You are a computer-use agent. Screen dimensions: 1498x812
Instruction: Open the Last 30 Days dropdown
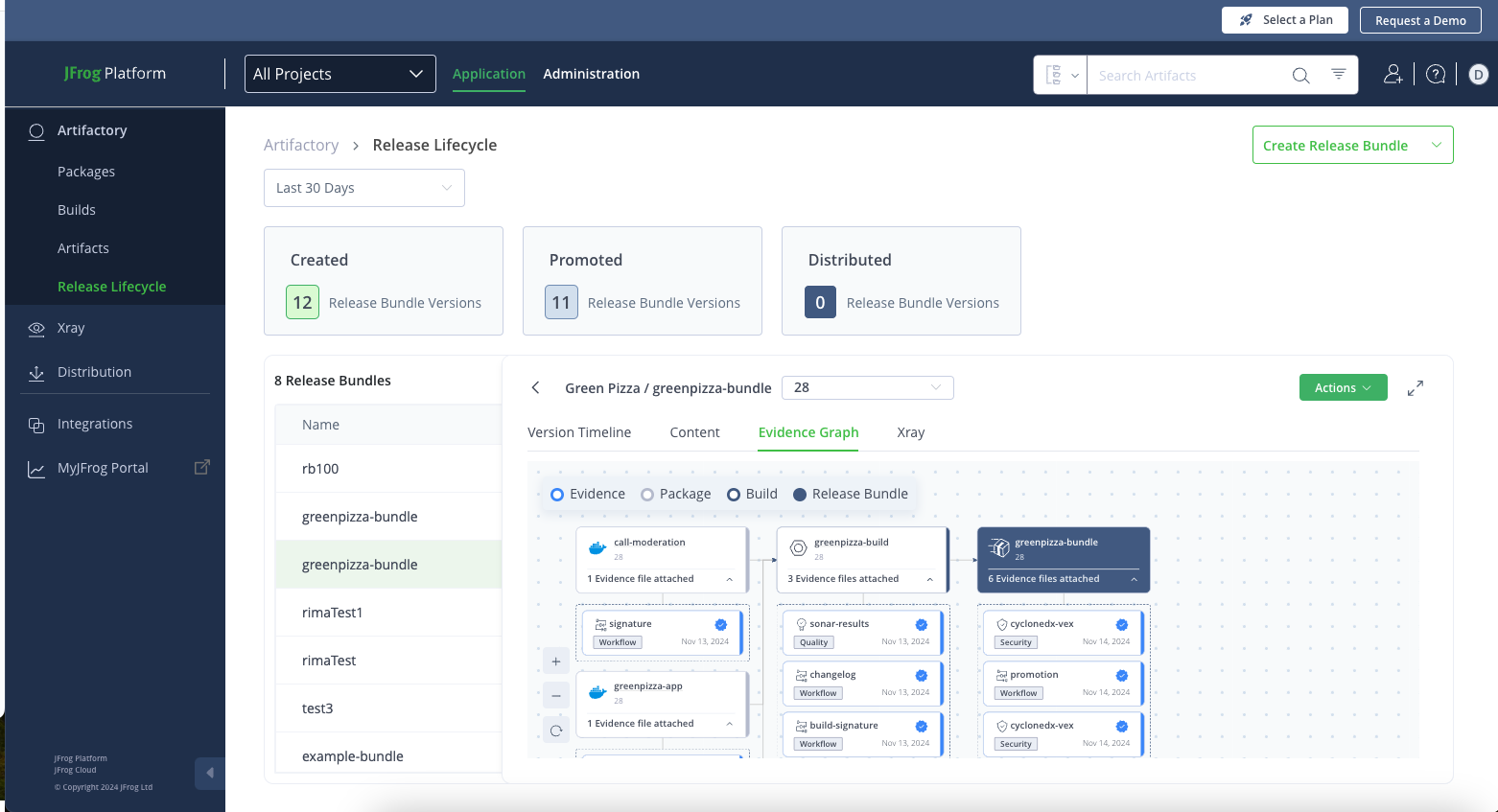point(363,188)
